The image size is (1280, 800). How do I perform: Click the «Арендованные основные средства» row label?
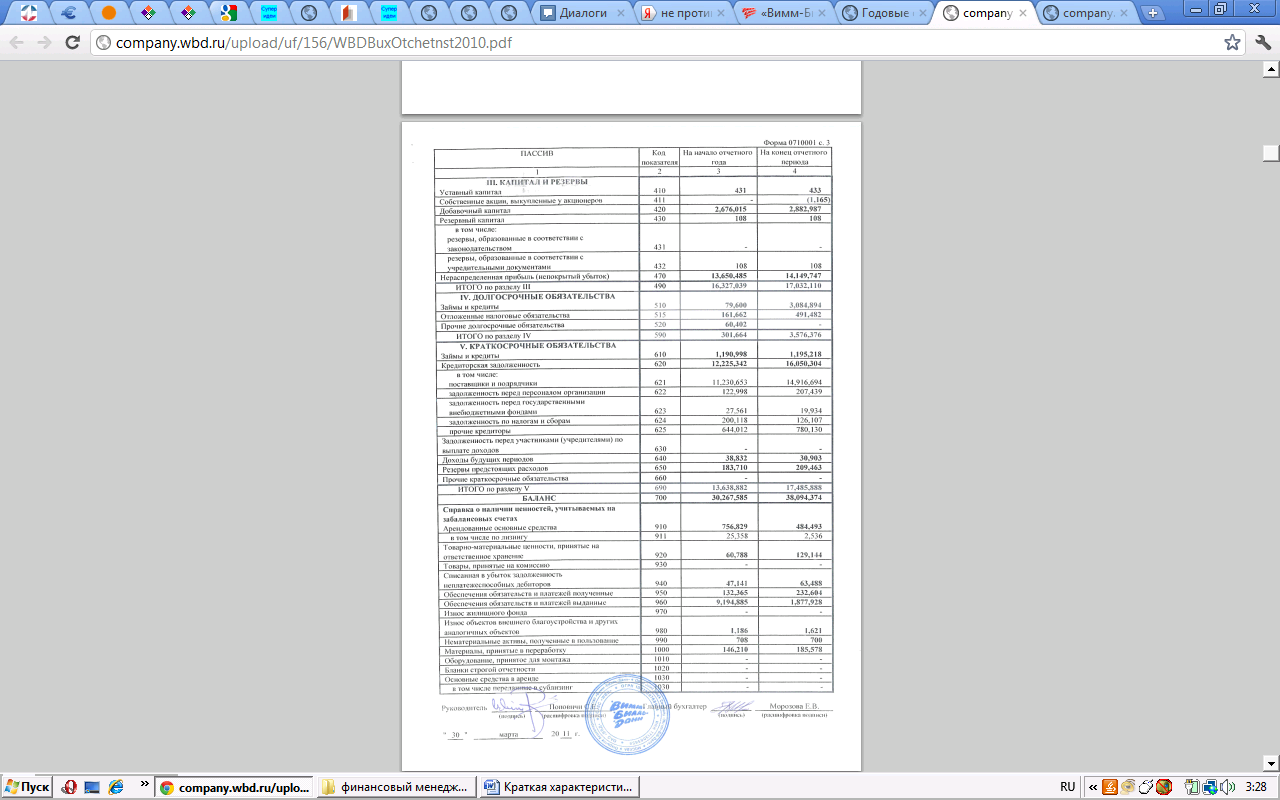point(500,527)
